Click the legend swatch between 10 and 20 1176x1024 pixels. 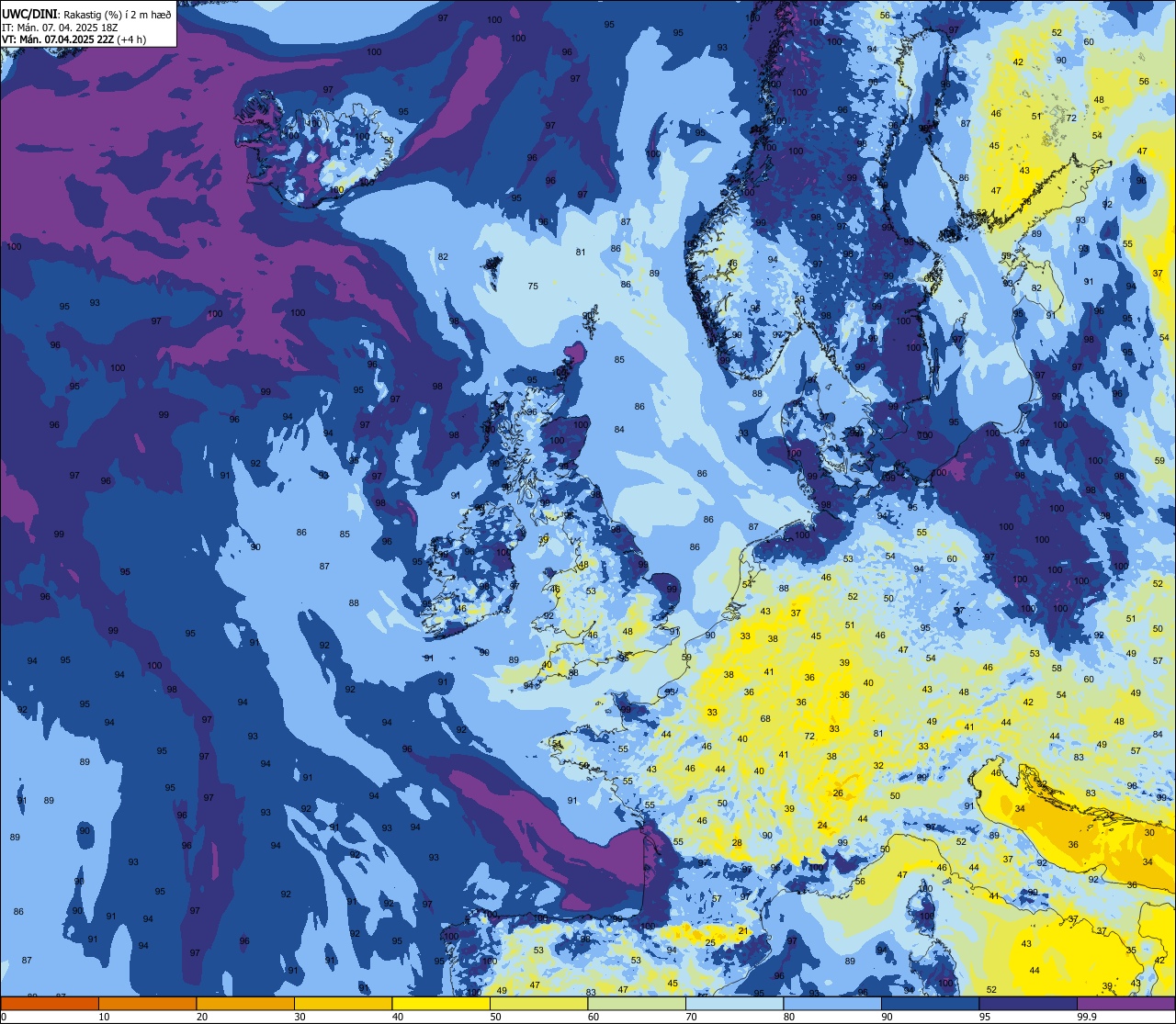[147, 1004]
